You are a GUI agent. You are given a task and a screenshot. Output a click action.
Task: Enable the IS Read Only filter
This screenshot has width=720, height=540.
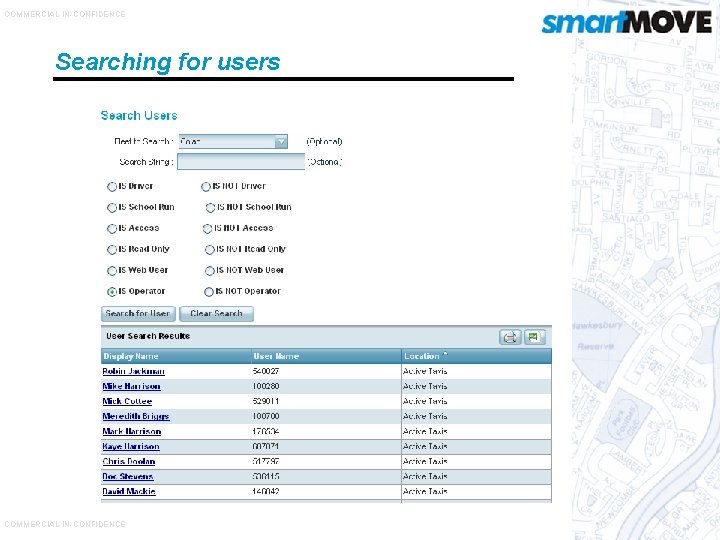pyautogui.click(x=112, y=249)
